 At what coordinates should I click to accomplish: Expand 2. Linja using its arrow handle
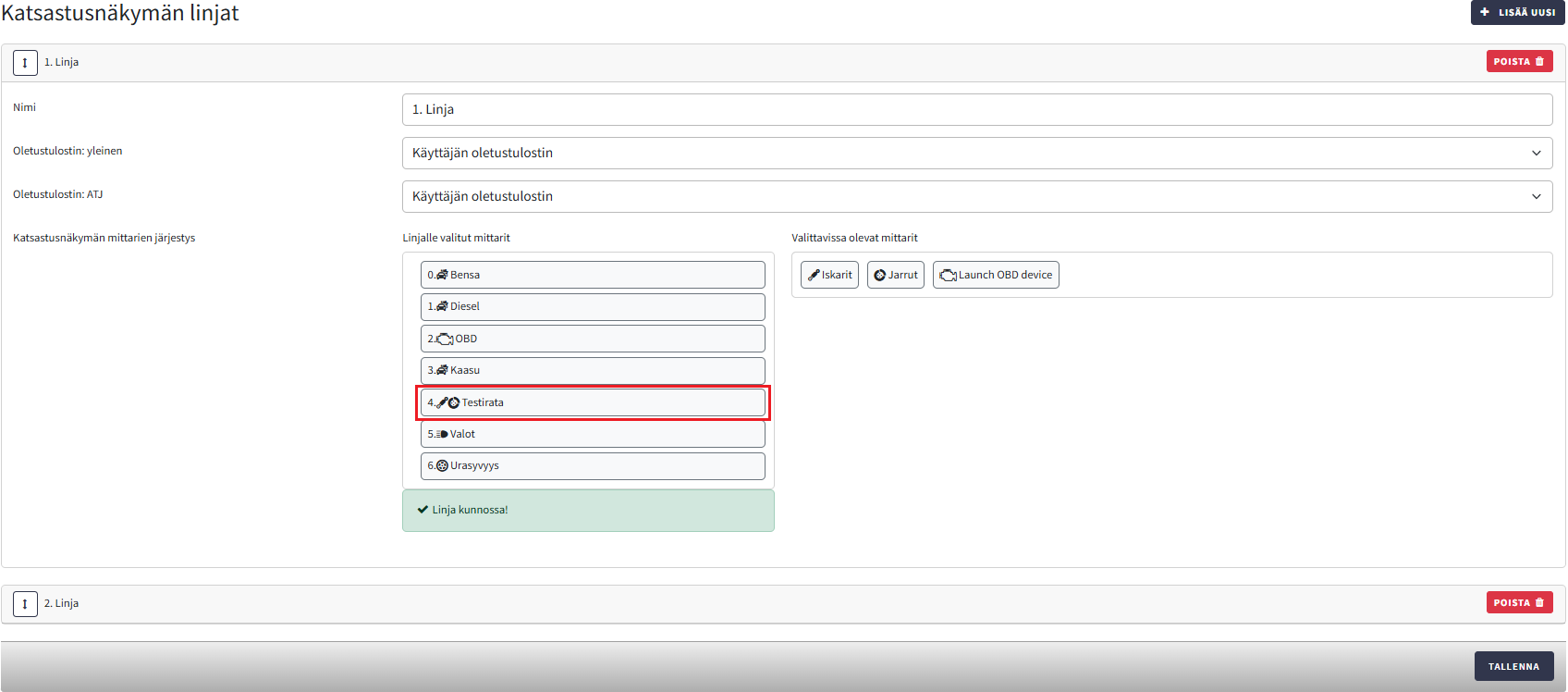pyautogui.click(x=25, y=604)
